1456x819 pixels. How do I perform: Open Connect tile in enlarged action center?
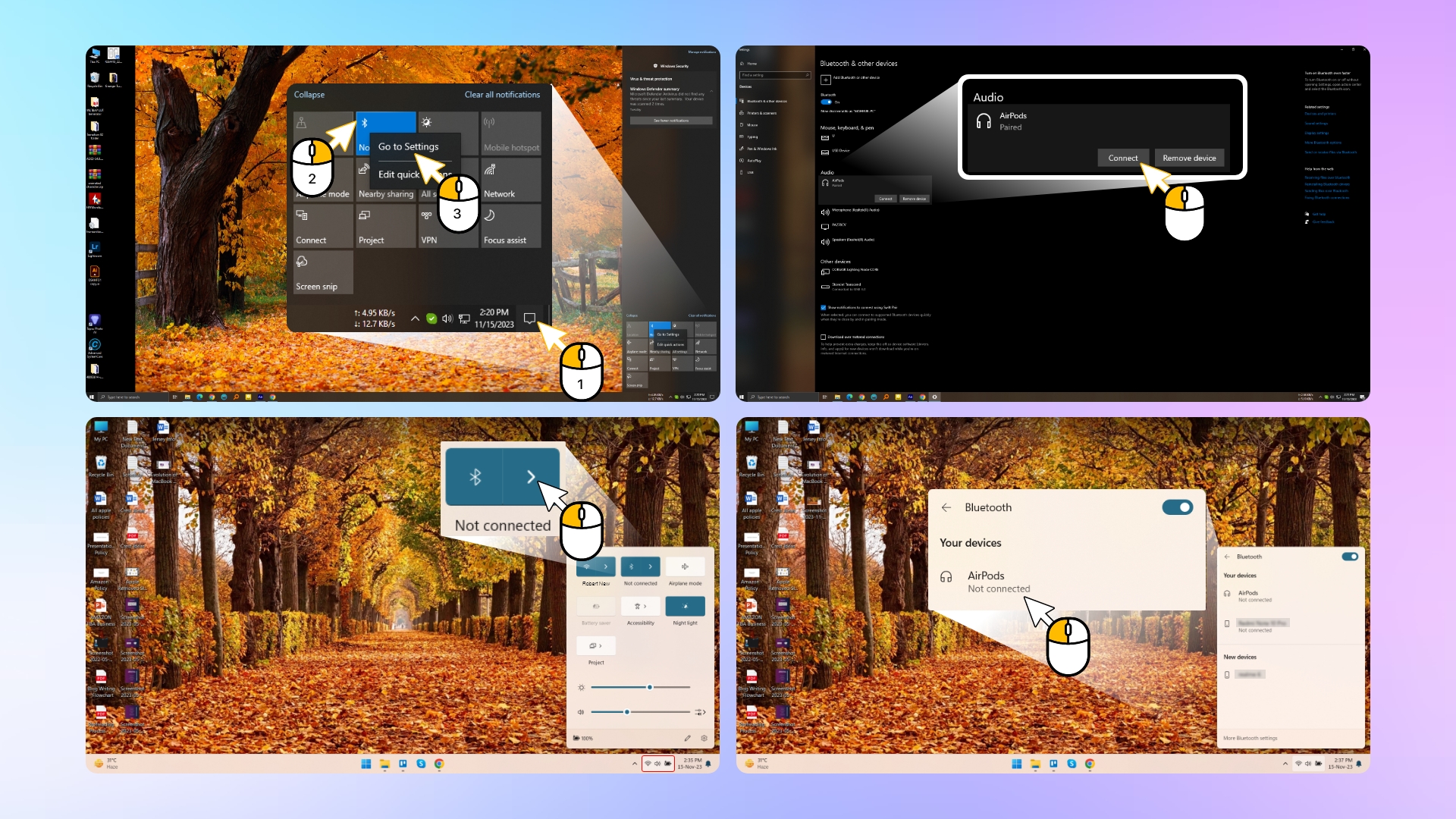pyautogui.click(x=324, y=226)
